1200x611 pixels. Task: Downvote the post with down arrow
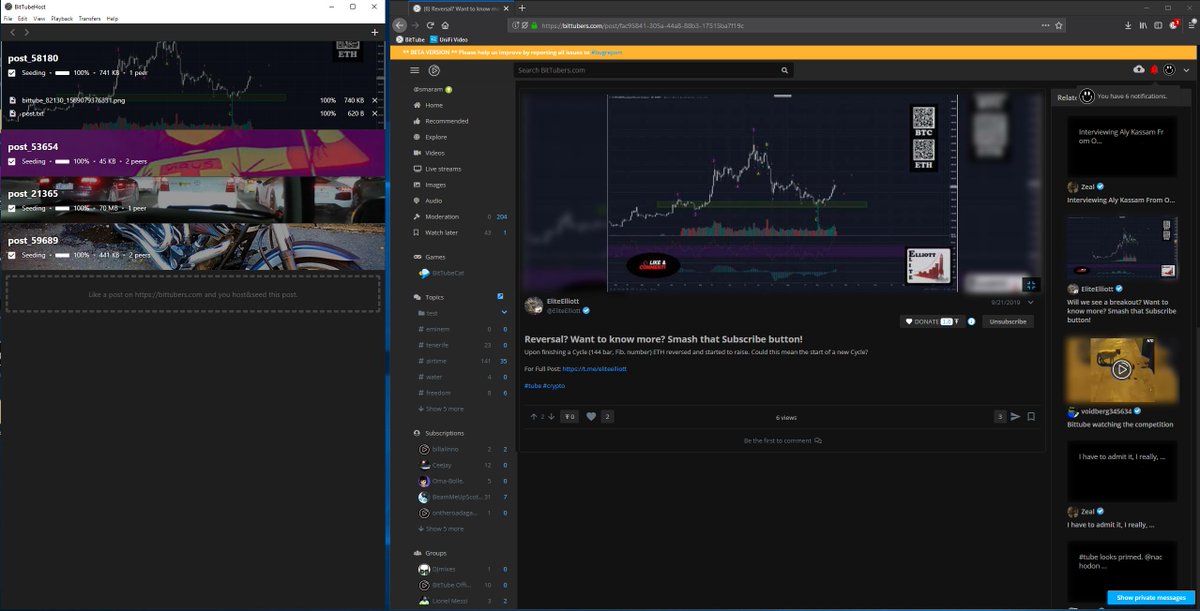[x=551, y=416]
